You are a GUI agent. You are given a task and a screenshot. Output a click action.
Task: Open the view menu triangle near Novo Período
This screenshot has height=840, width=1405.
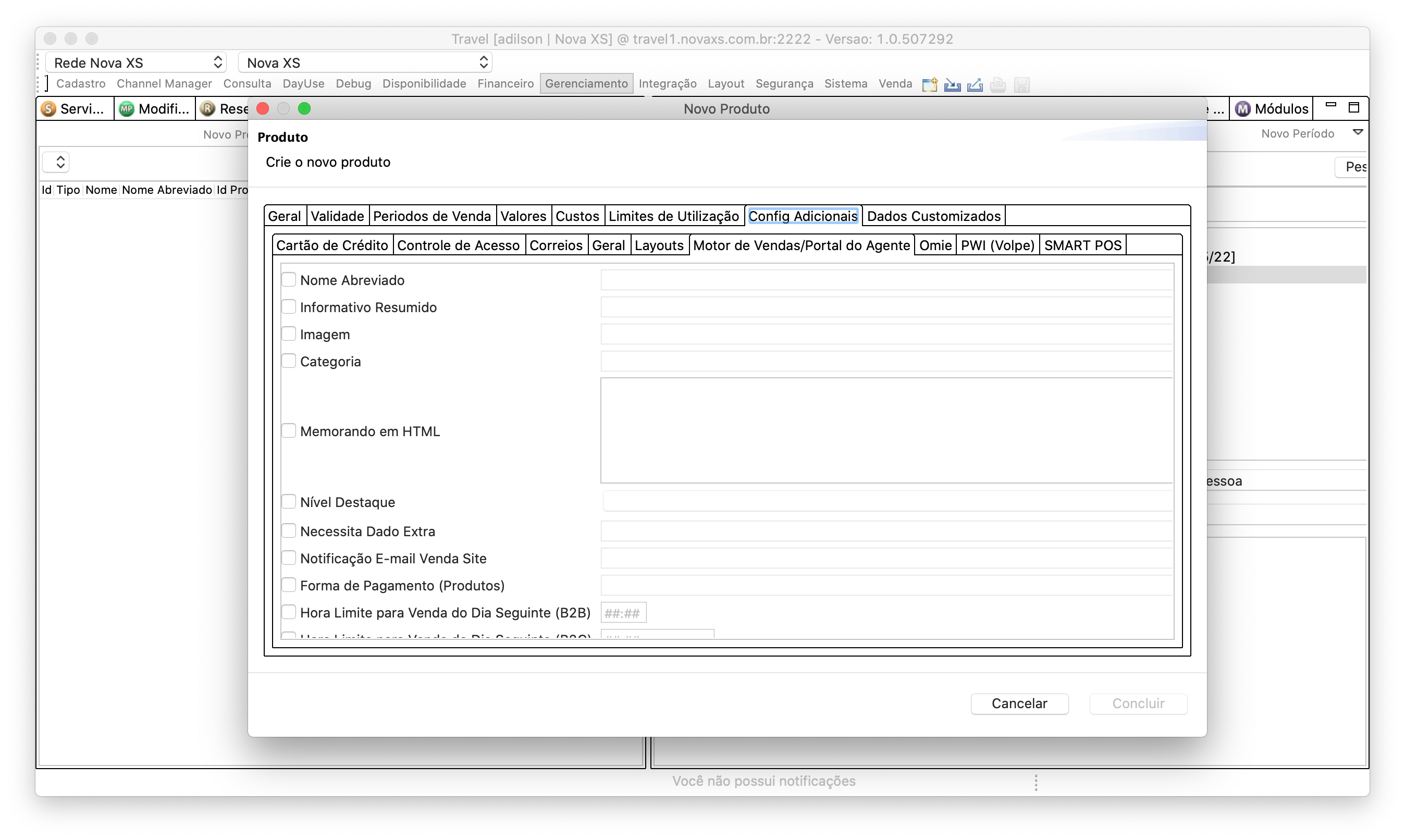1358,132
